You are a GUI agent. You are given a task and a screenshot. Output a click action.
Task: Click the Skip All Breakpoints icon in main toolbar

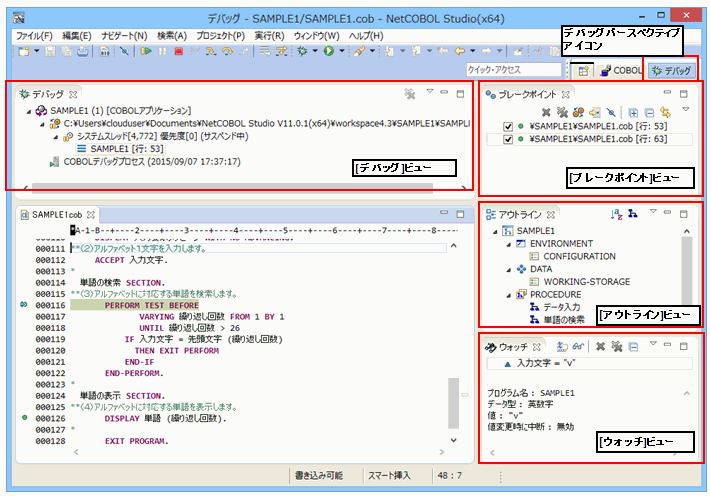124,52
